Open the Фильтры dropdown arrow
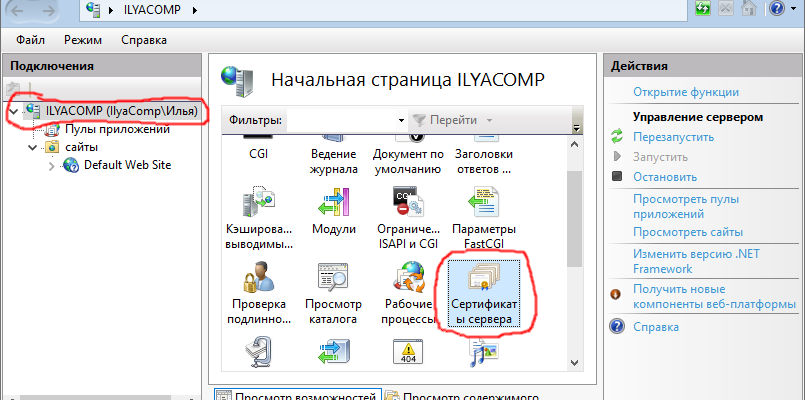The height and width of the screenshot is (400, 805). click(401, 121)
